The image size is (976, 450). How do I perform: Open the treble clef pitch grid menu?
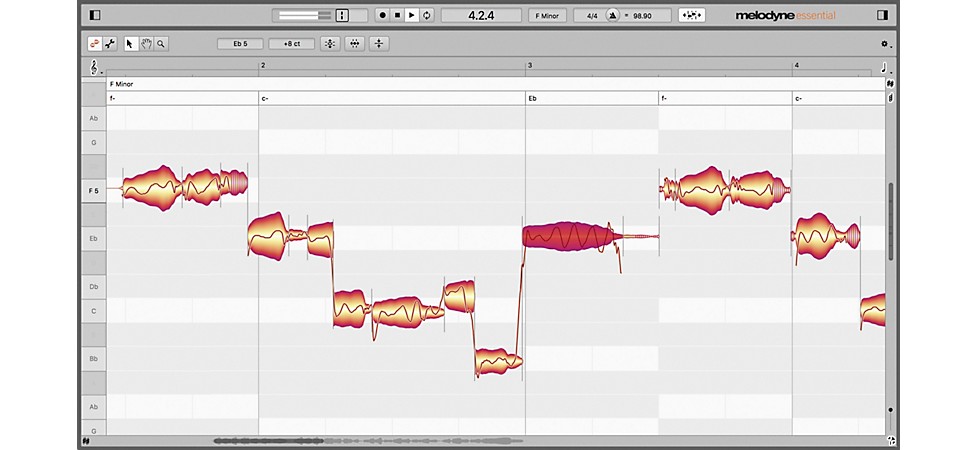tap(95, 67)
